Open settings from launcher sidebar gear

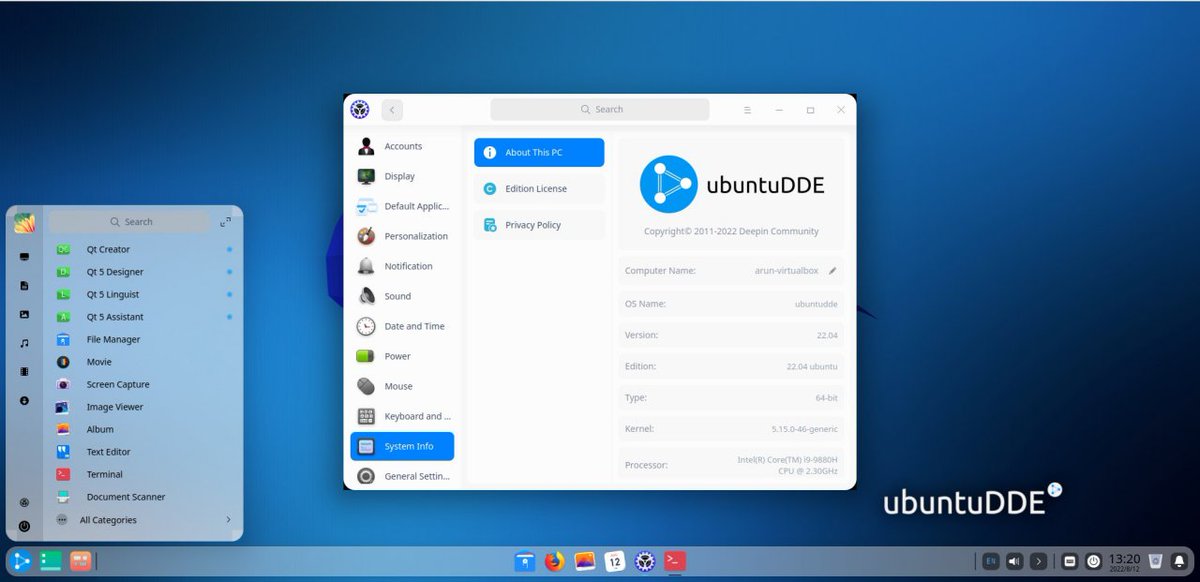[x=24, y=503]
